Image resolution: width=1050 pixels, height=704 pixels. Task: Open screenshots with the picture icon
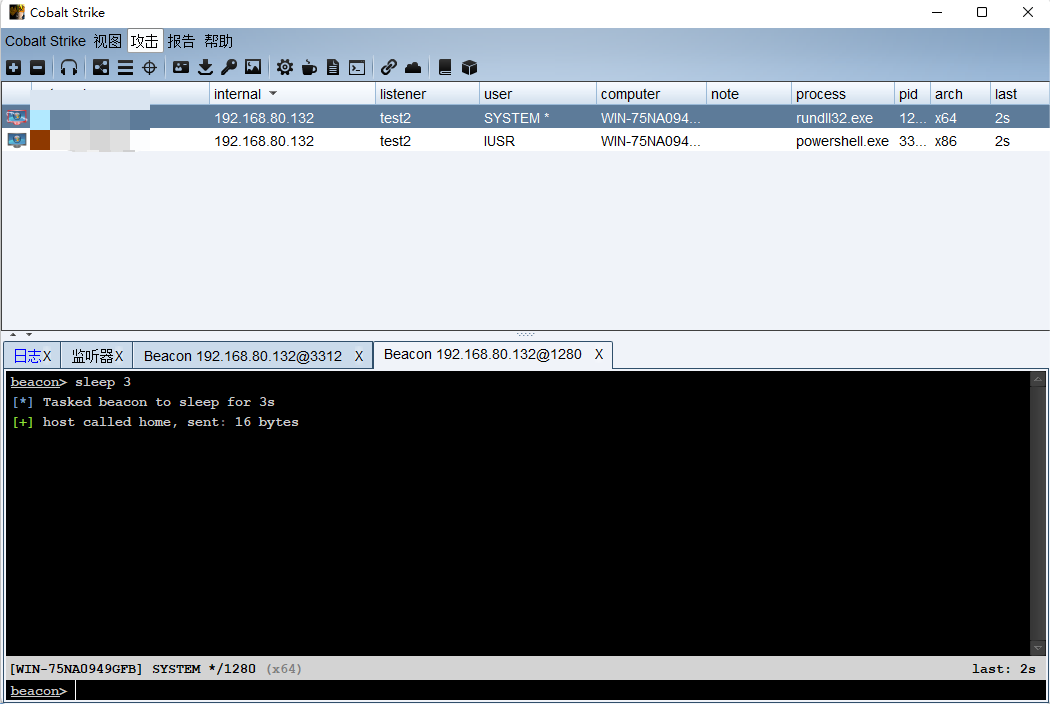point(253,68)
